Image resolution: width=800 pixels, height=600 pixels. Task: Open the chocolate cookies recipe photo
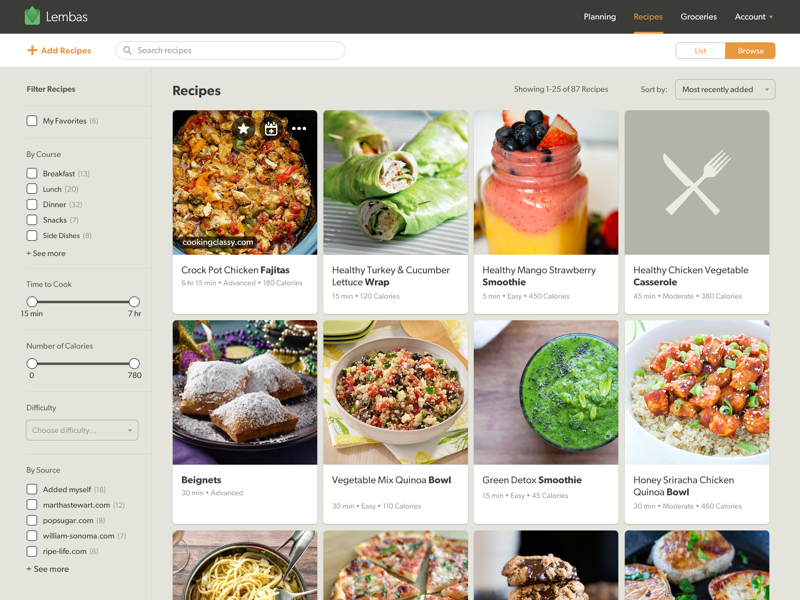(x=546, y=565)
